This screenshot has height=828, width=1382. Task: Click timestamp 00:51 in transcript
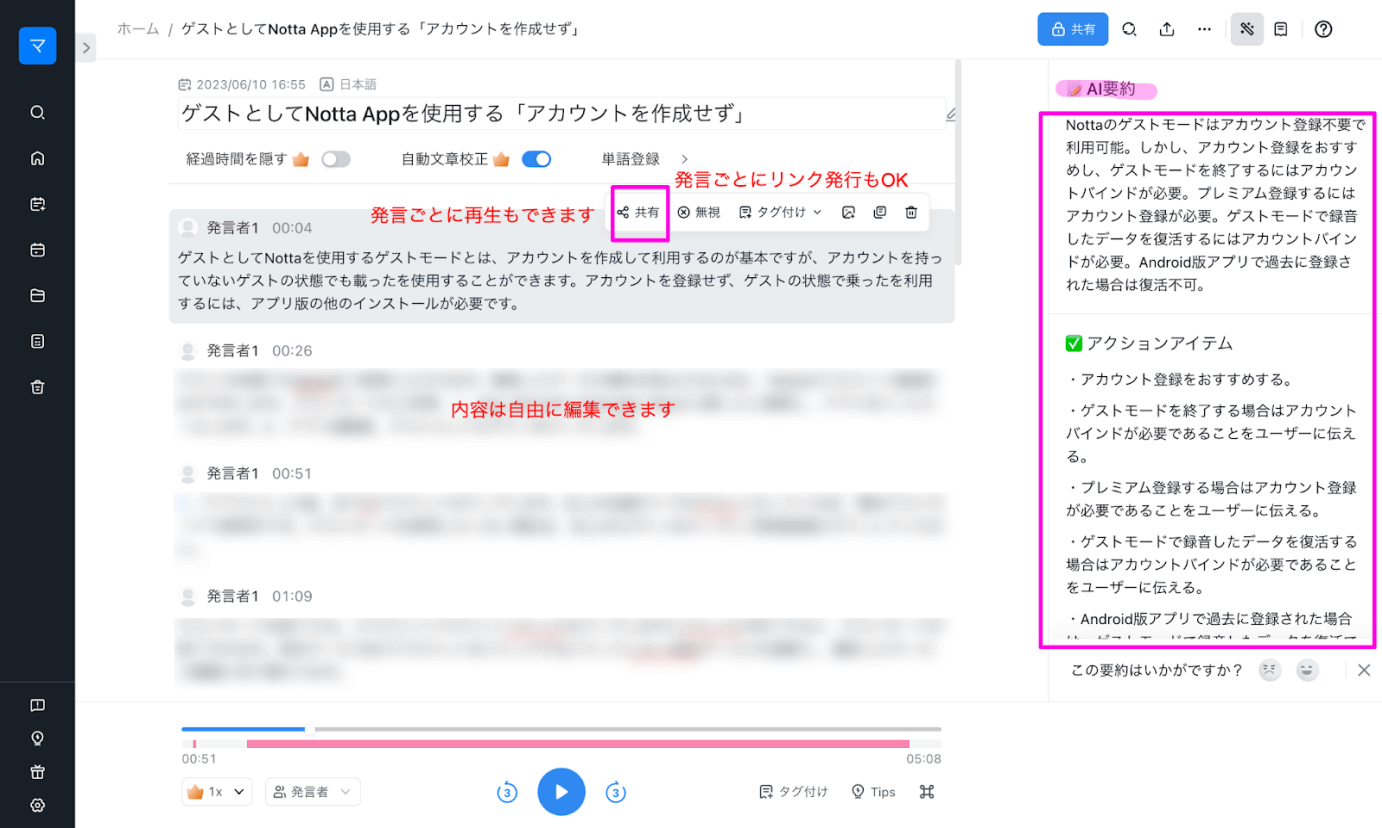tap(292, 473)
